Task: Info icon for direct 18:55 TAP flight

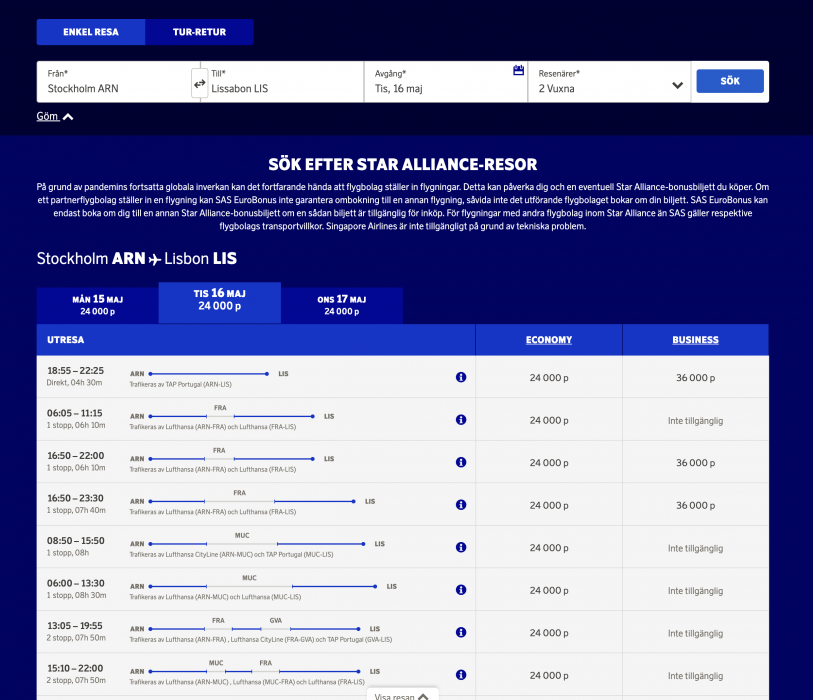Action: tap(461, 377)
